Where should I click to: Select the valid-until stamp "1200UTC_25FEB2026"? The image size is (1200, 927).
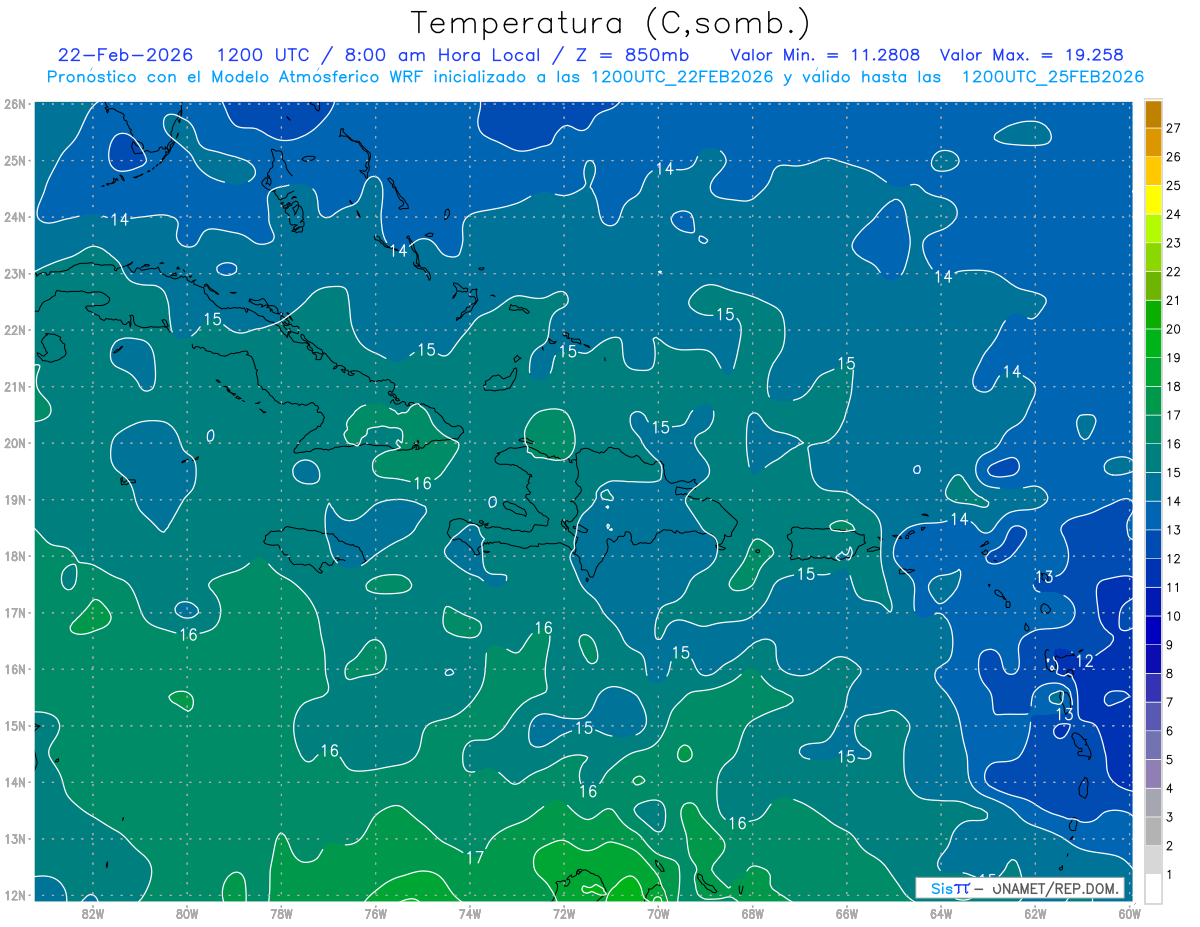1052,77
